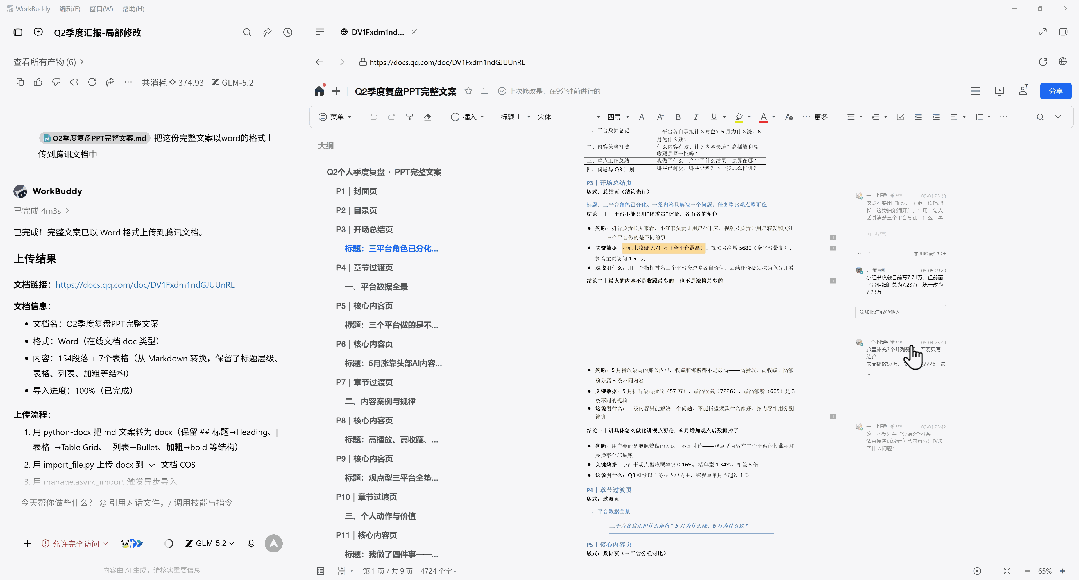The image size is (1079, 580).
Task: Apply bold formatting in document toolbar
Action: [x=678, y=117]
